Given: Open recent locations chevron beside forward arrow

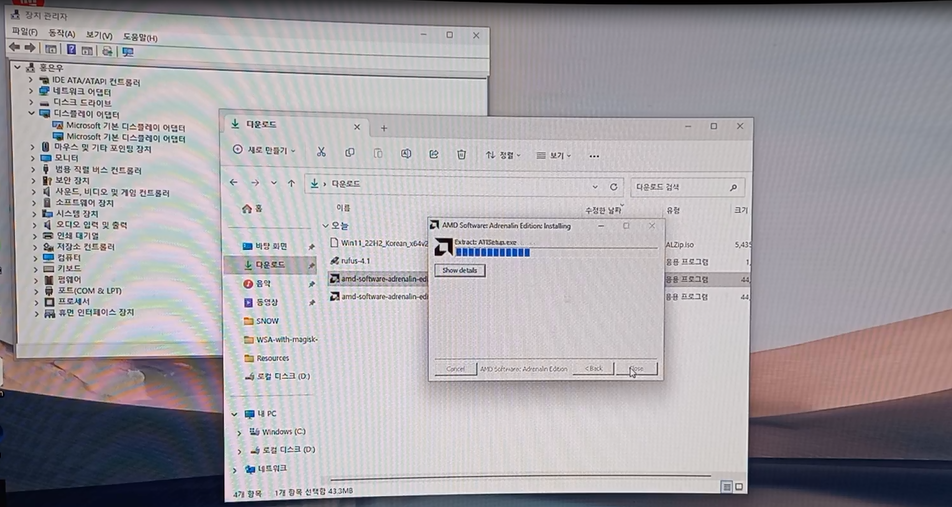Looking at the screenshot, I should (274, 183).
